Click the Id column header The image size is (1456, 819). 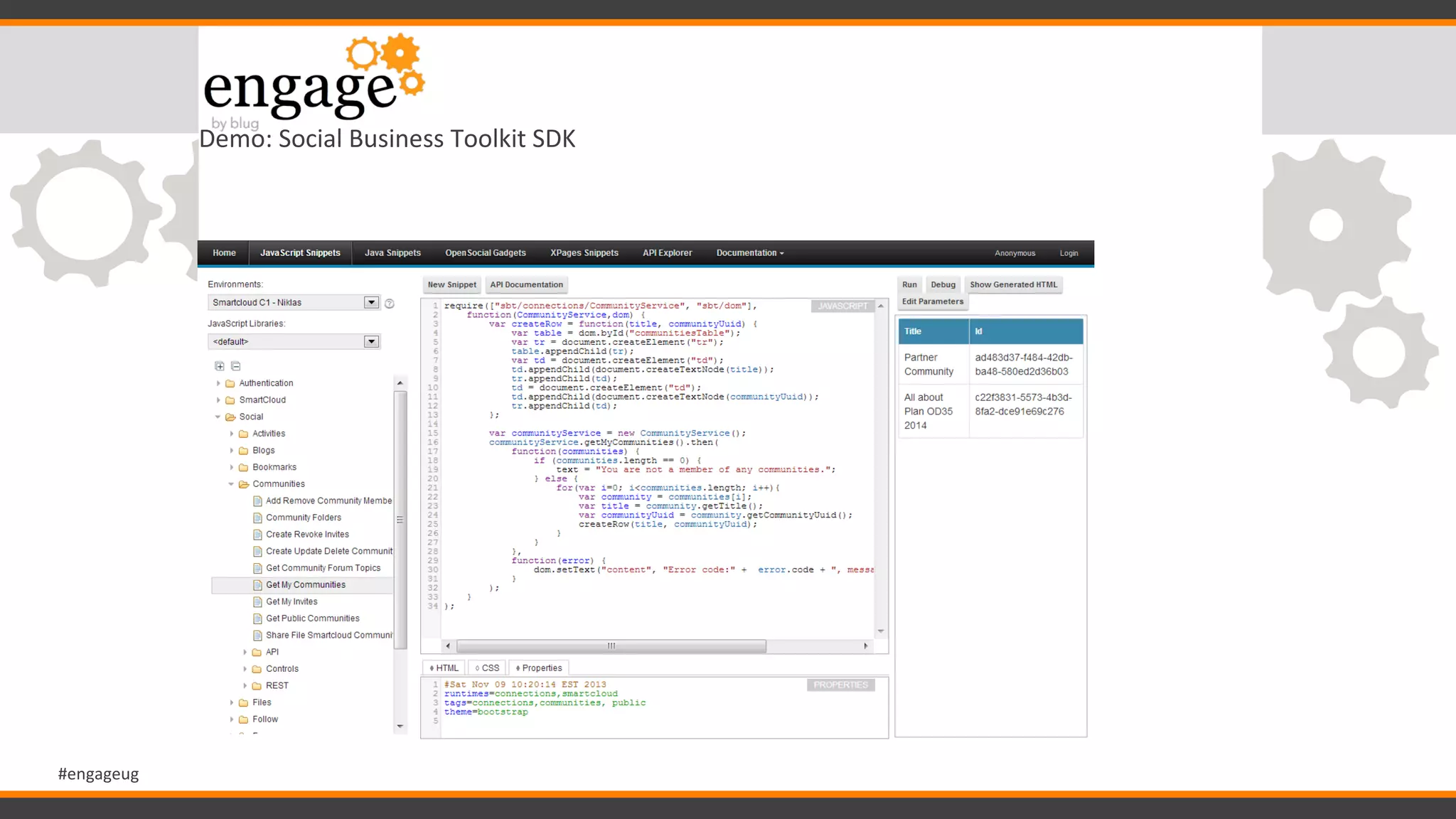tap(1027, 331)
